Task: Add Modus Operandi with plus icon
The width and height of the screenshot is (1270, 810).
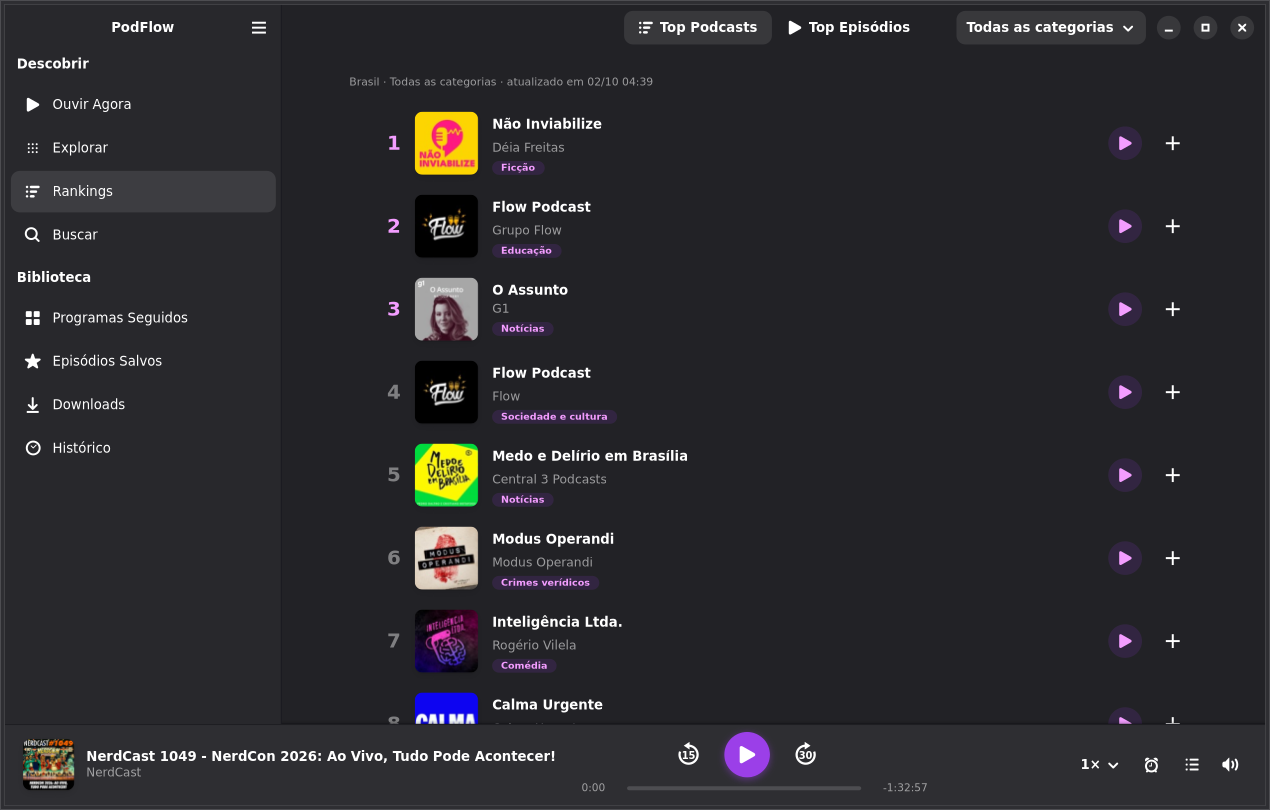Action: click(x=1173, y=558)
